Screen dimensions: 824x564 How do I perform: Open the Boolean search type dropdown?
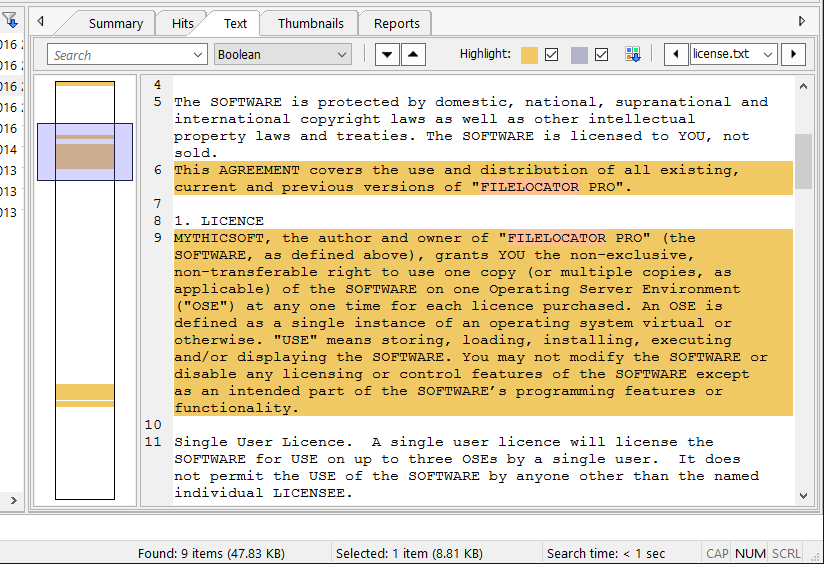[283, 55]
